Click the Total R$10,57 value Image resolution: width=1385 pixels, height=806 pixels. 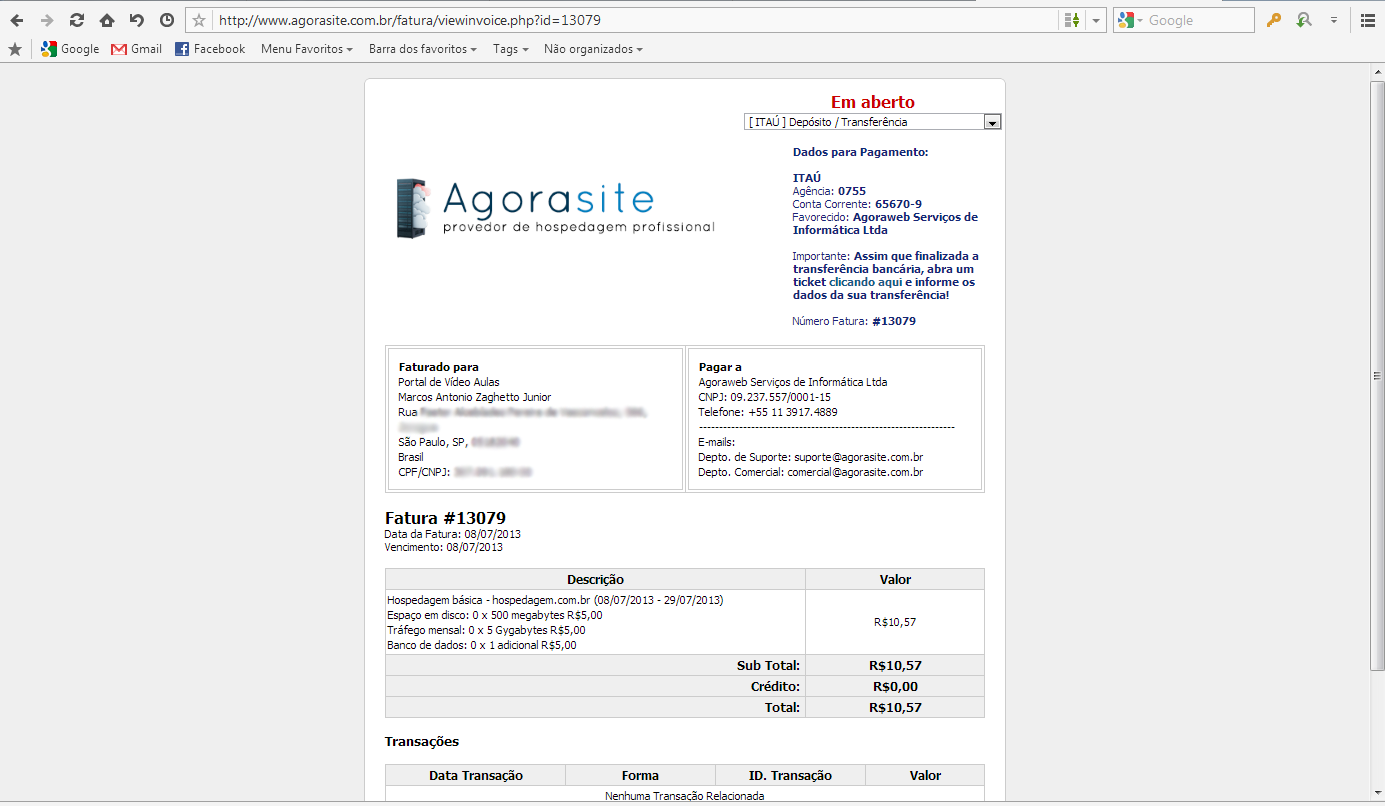point(895,707)
